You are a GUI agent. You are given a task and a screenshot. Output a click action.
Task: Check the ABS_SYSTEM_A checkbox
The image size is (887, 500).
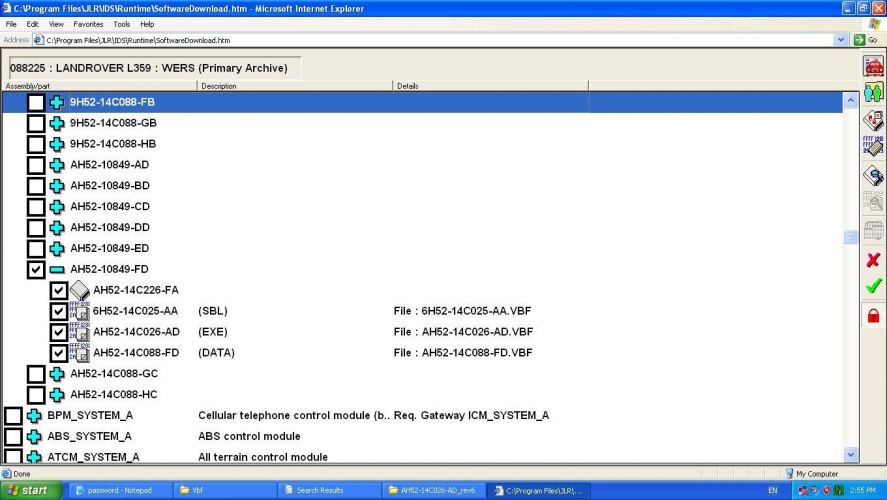coord(13,437)
